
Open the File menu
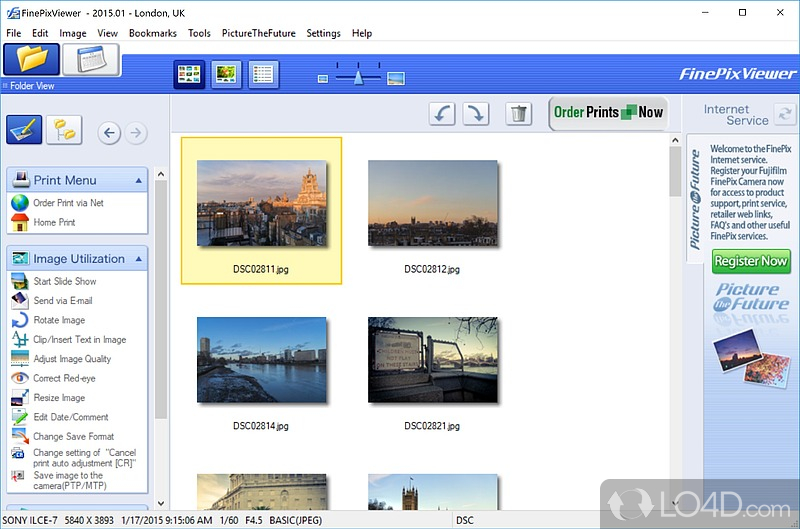pyautogui.click(x=14, y=33)
